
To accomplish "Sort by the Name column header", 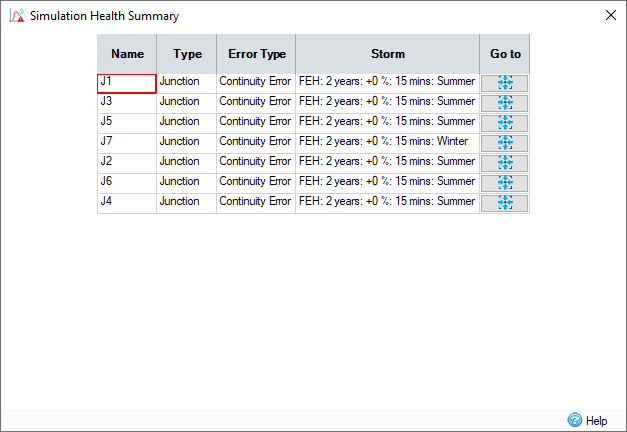I will tap(127, 54).
